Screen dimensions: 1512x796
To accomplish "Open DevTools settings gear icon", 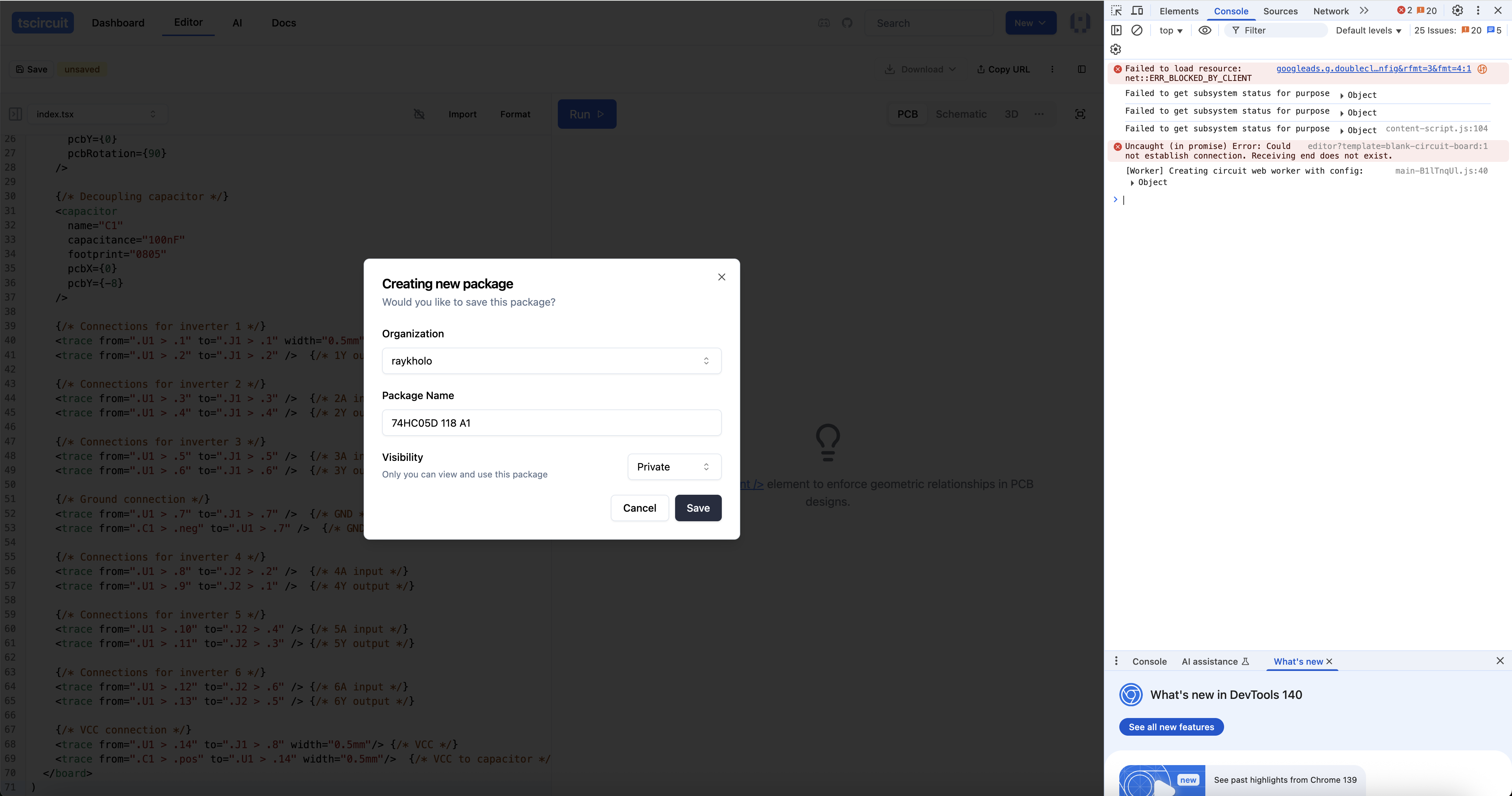I will tap(1458, 11).
